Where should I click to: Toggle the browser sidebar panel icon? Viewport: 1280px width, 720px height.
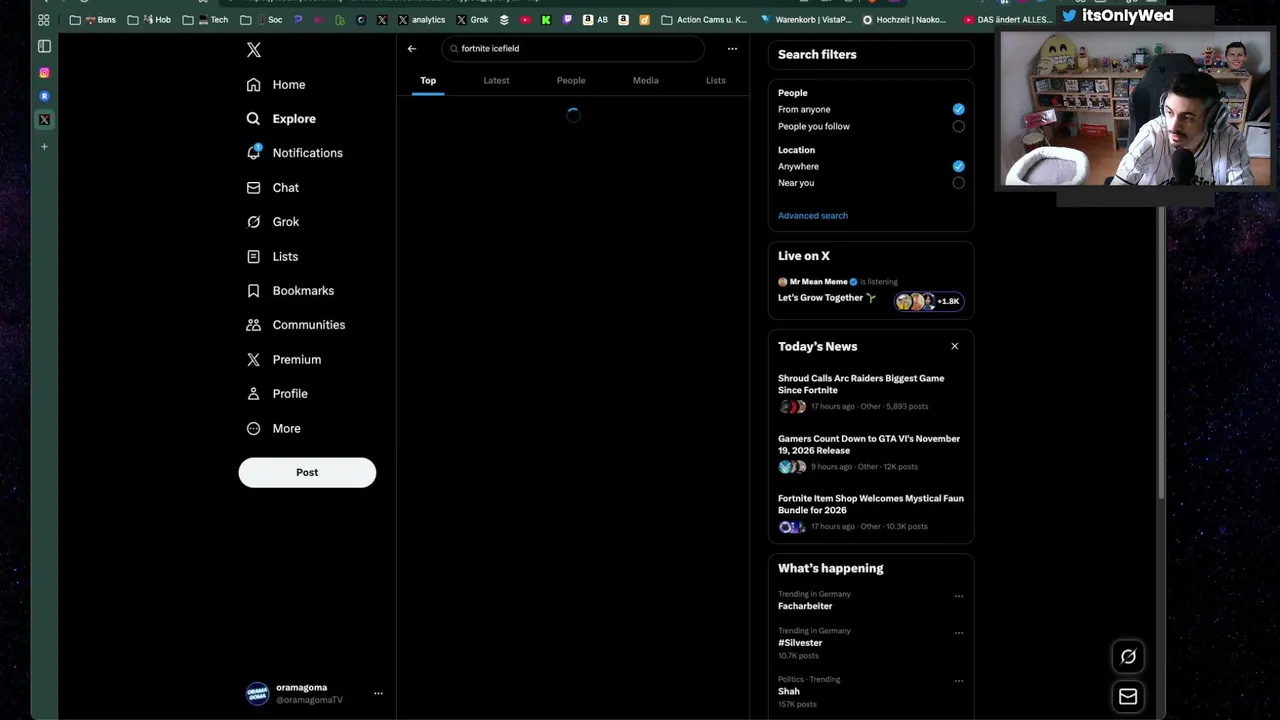pos(44,46)
